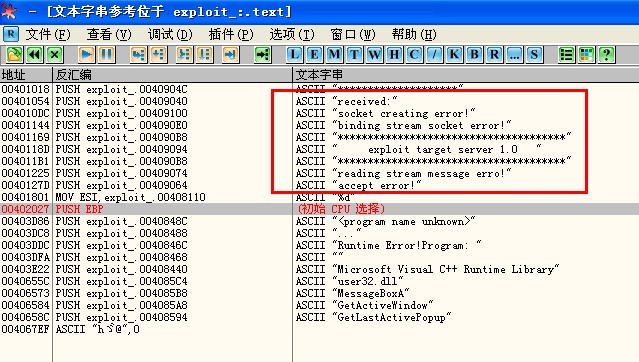This screenshot has height=362, width=639.
Task: Click the Open file toolbar icon
Action: pyautogui.click(x=14, y=54)
